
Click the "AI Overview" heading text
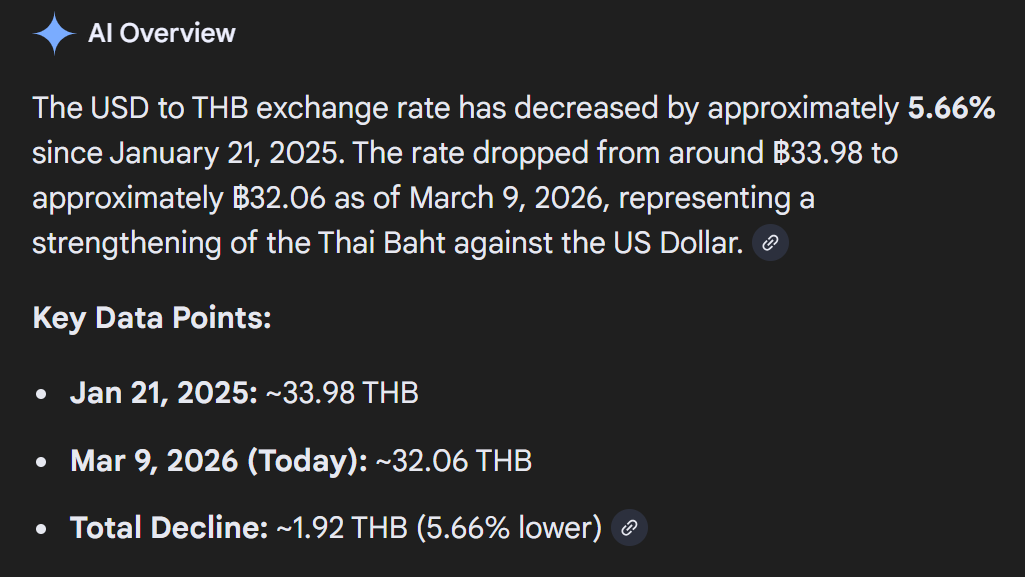click(162, 33)
